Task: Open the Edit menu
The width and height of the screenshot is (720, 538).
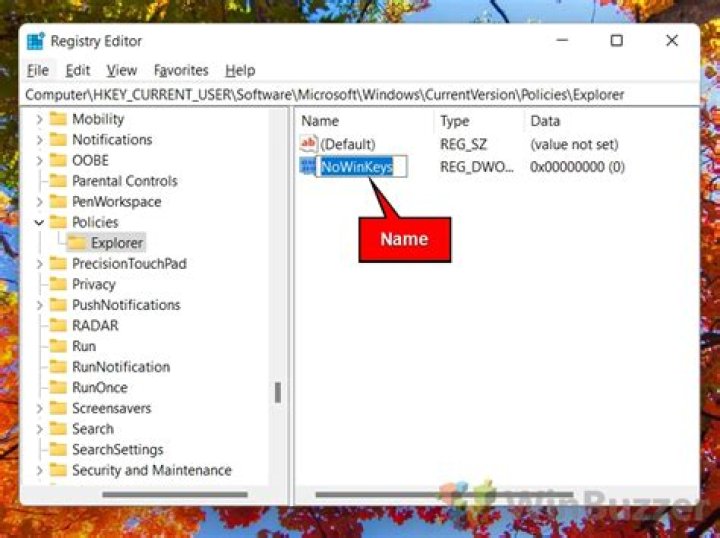Action: pos(78,70)
